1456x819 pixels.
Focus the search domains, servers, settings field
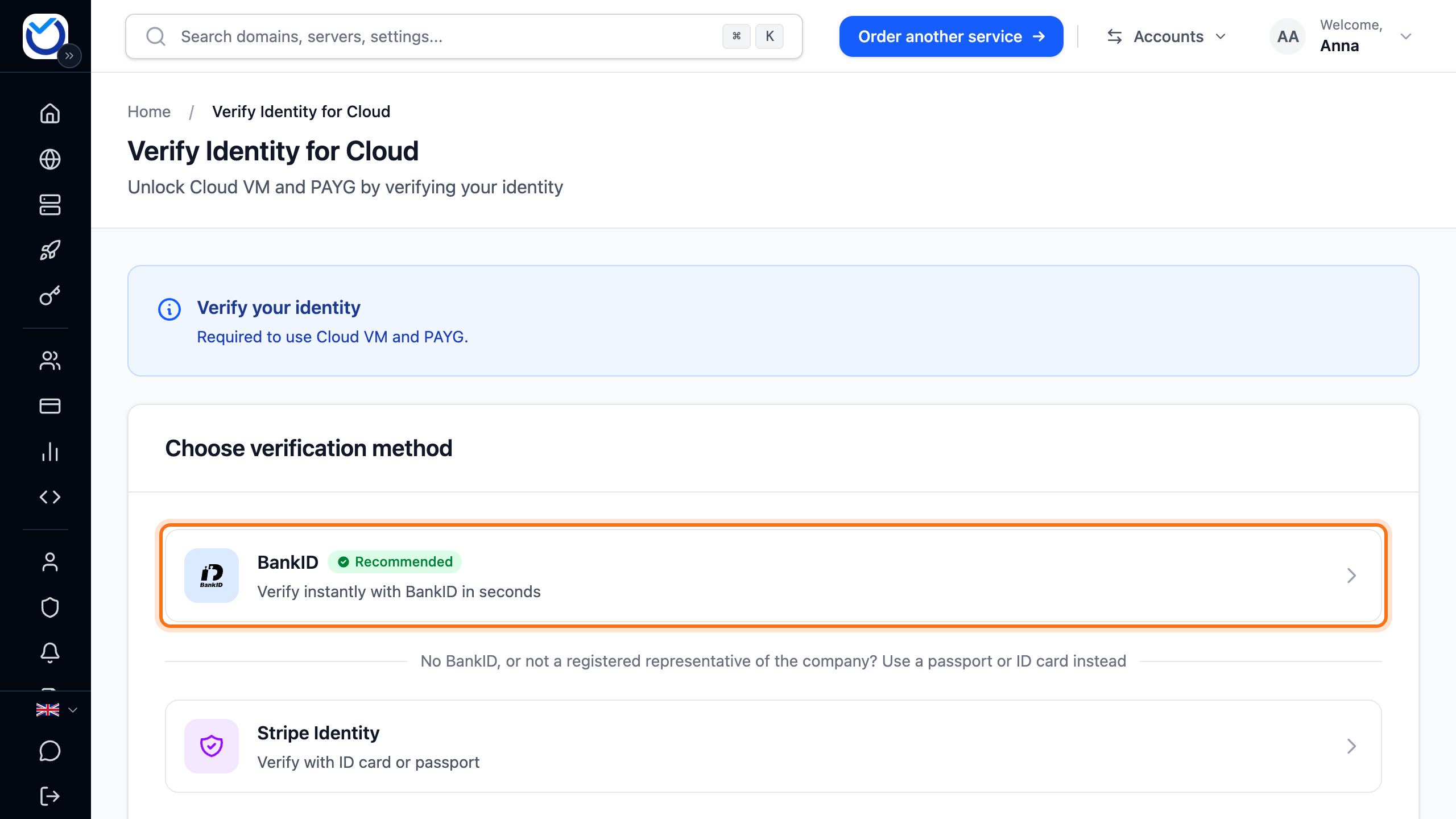(x=464, y=36)
